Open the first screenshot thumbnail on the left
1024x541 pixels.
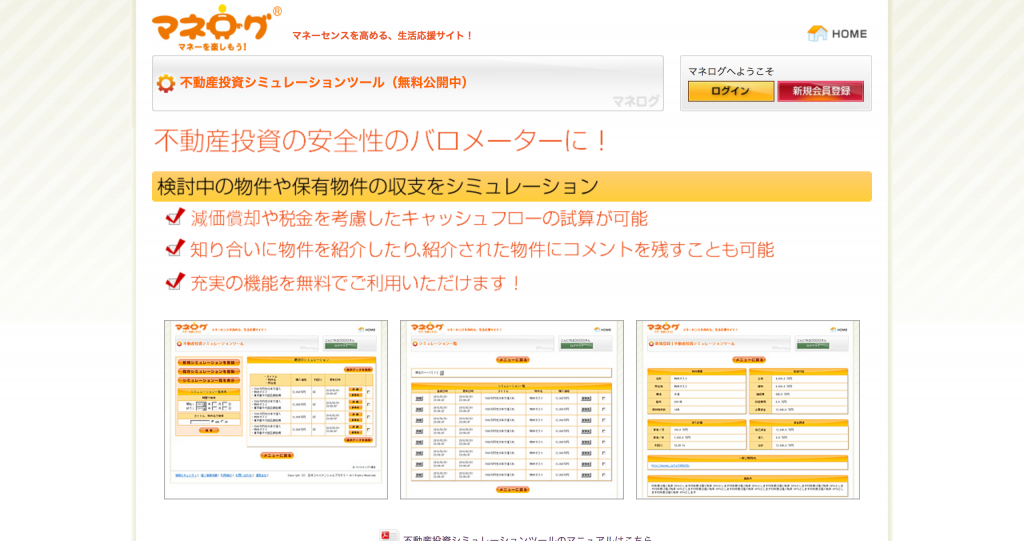coord(275,409)
